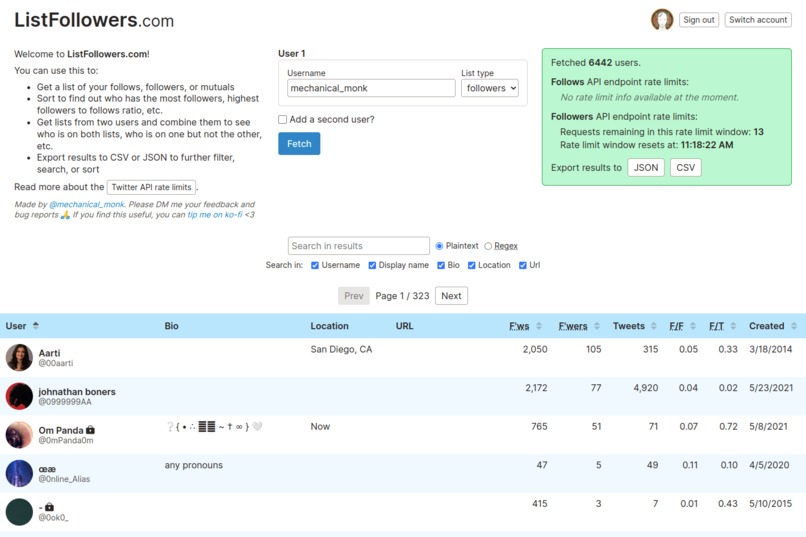Sort by Created date column arrows
This screenshot has height=537, width=806.
point(794,326)
